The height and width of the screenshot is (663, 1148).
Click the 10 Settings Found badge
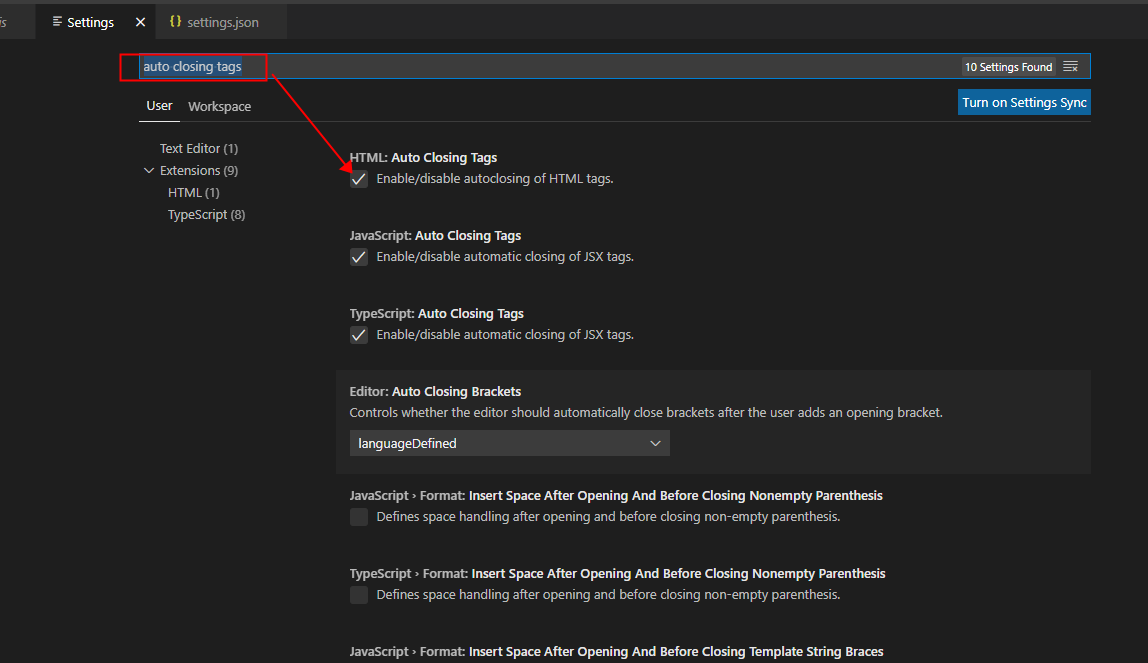click(1008, 67)
